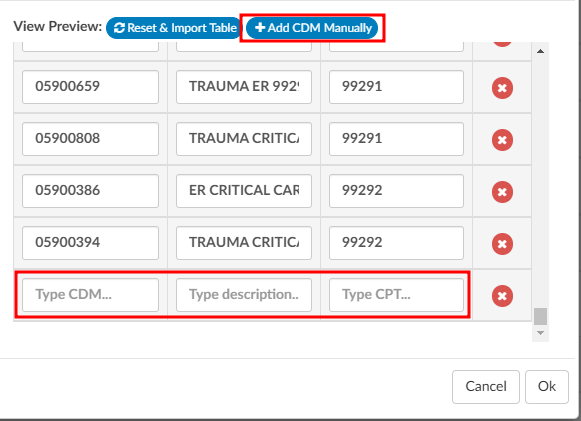Delete the 05900386 ER CRITICAL CARE row
This screenshot has width=581, height=421.
[x=502, y=192]
